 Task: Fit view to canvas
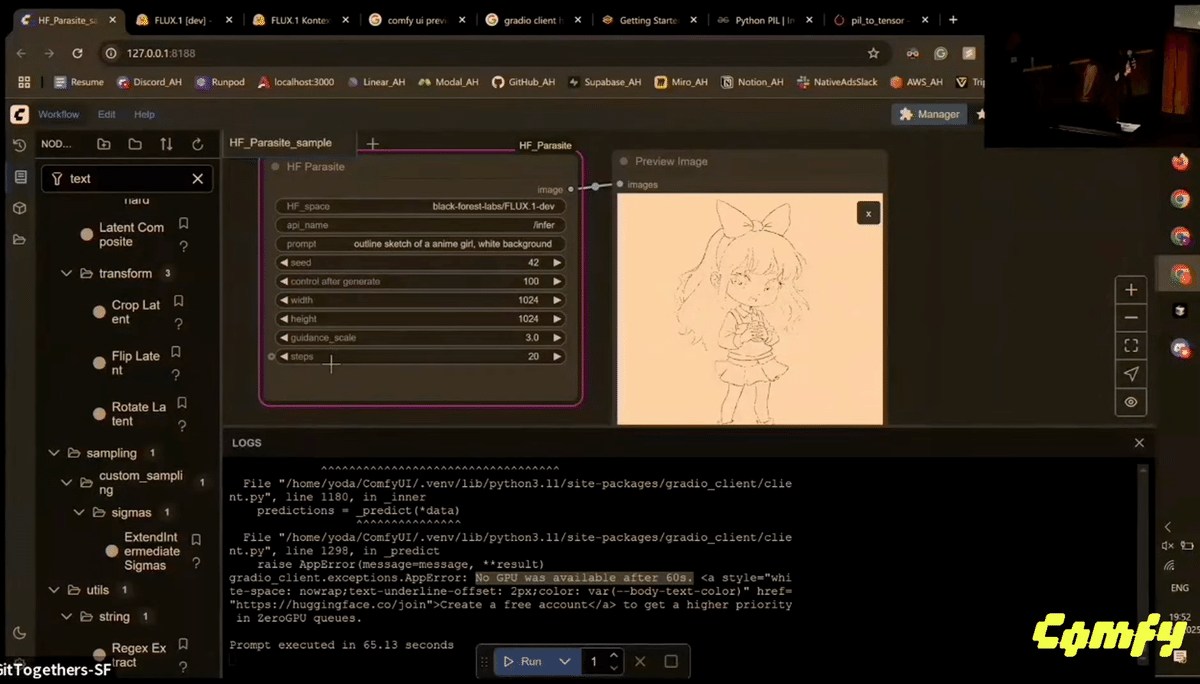tap(1131, 346)
